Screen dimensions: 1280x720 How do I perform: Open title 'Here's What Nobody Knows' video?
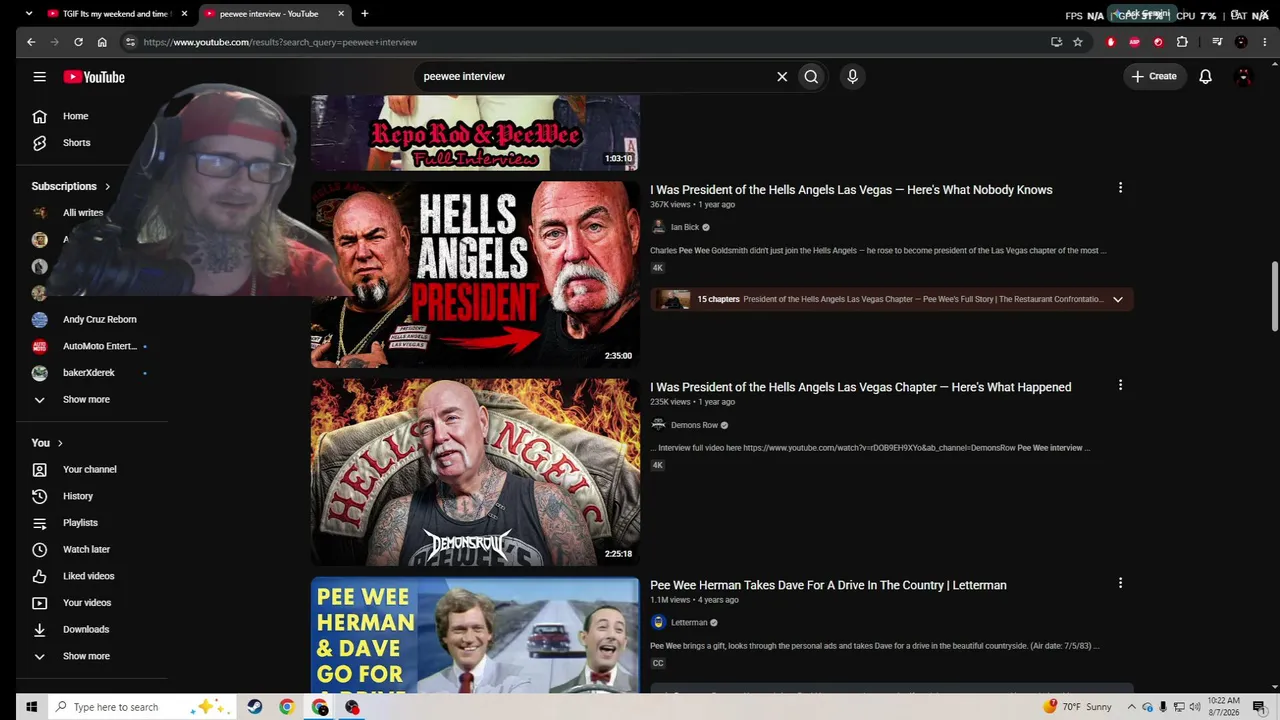851,190
